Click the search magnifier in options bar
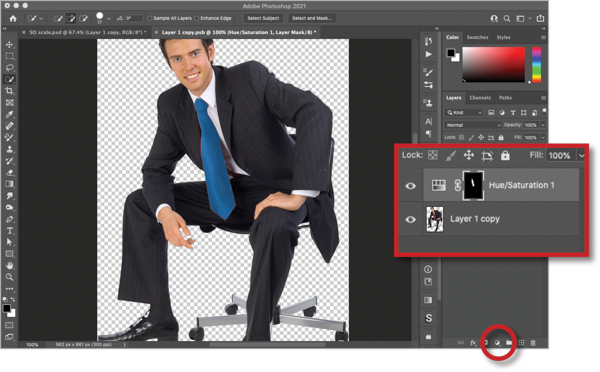The height and width of the screenshot is (372, 600). [507, 18]
